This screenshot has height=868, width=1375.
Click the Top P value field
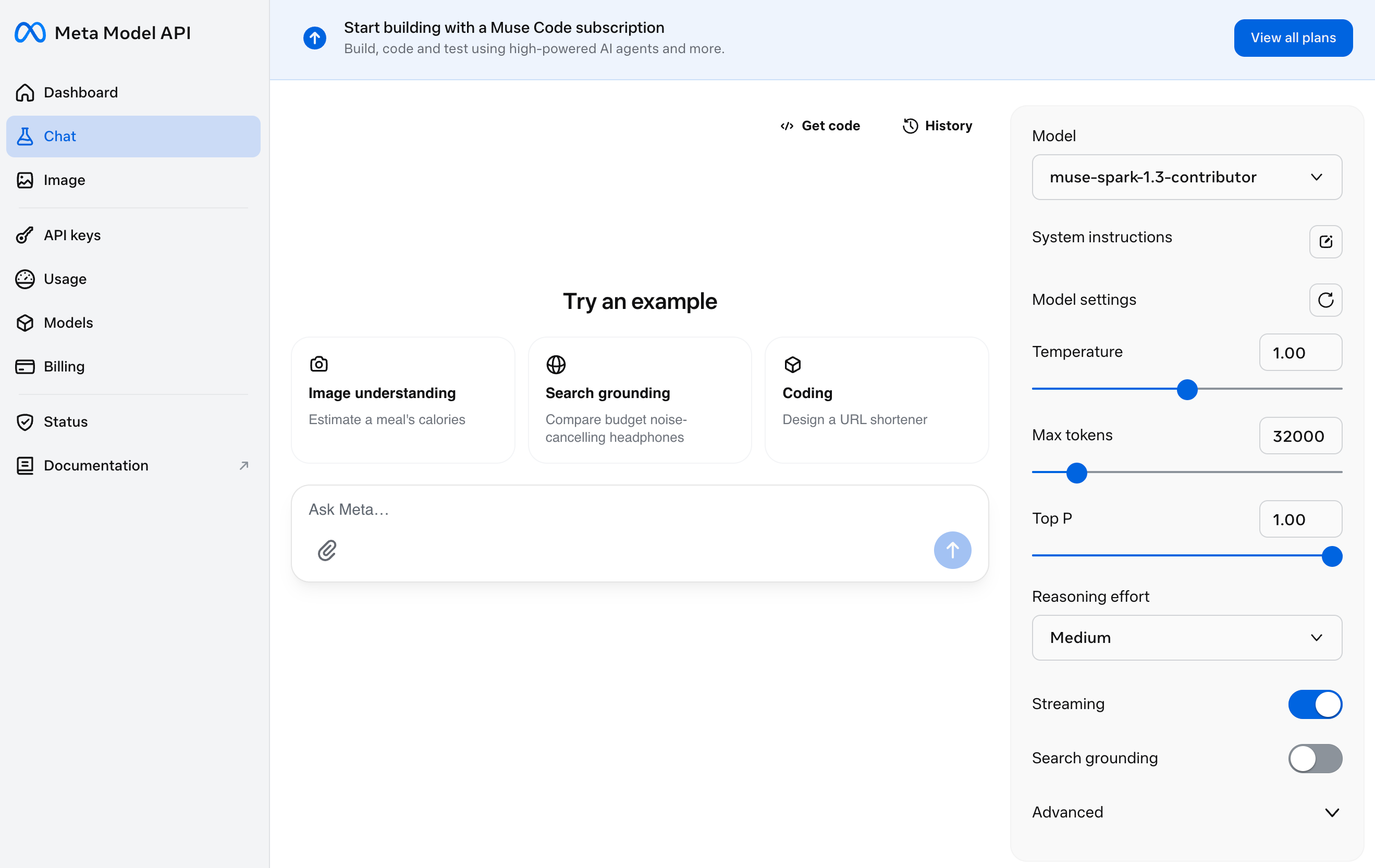(1300, 519)
